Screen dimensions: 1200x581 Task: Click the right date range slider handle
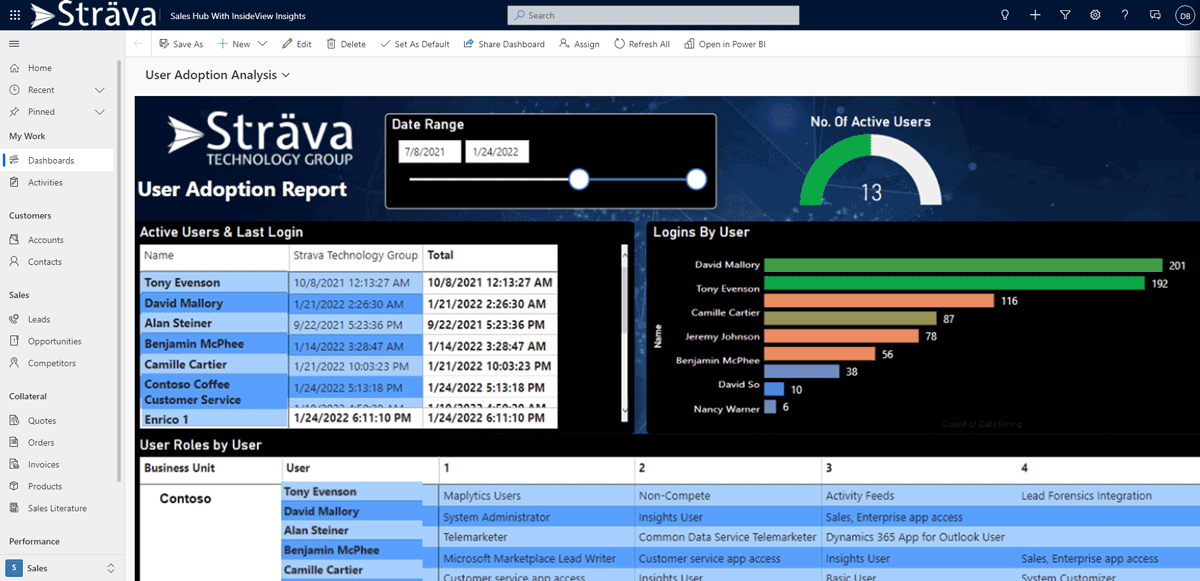[x=697, y=179]
